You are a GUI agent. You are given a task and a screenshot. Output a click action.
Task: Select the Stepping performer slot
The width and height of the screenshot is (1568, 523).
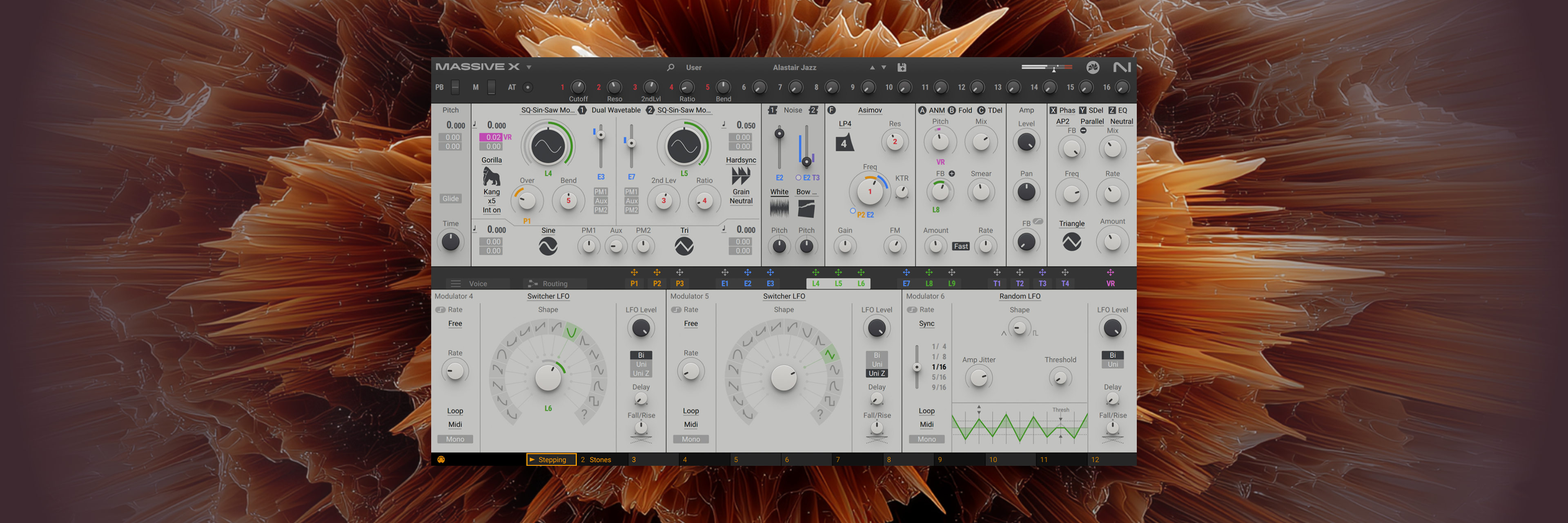pyautogui.click(x=552, y=460)
